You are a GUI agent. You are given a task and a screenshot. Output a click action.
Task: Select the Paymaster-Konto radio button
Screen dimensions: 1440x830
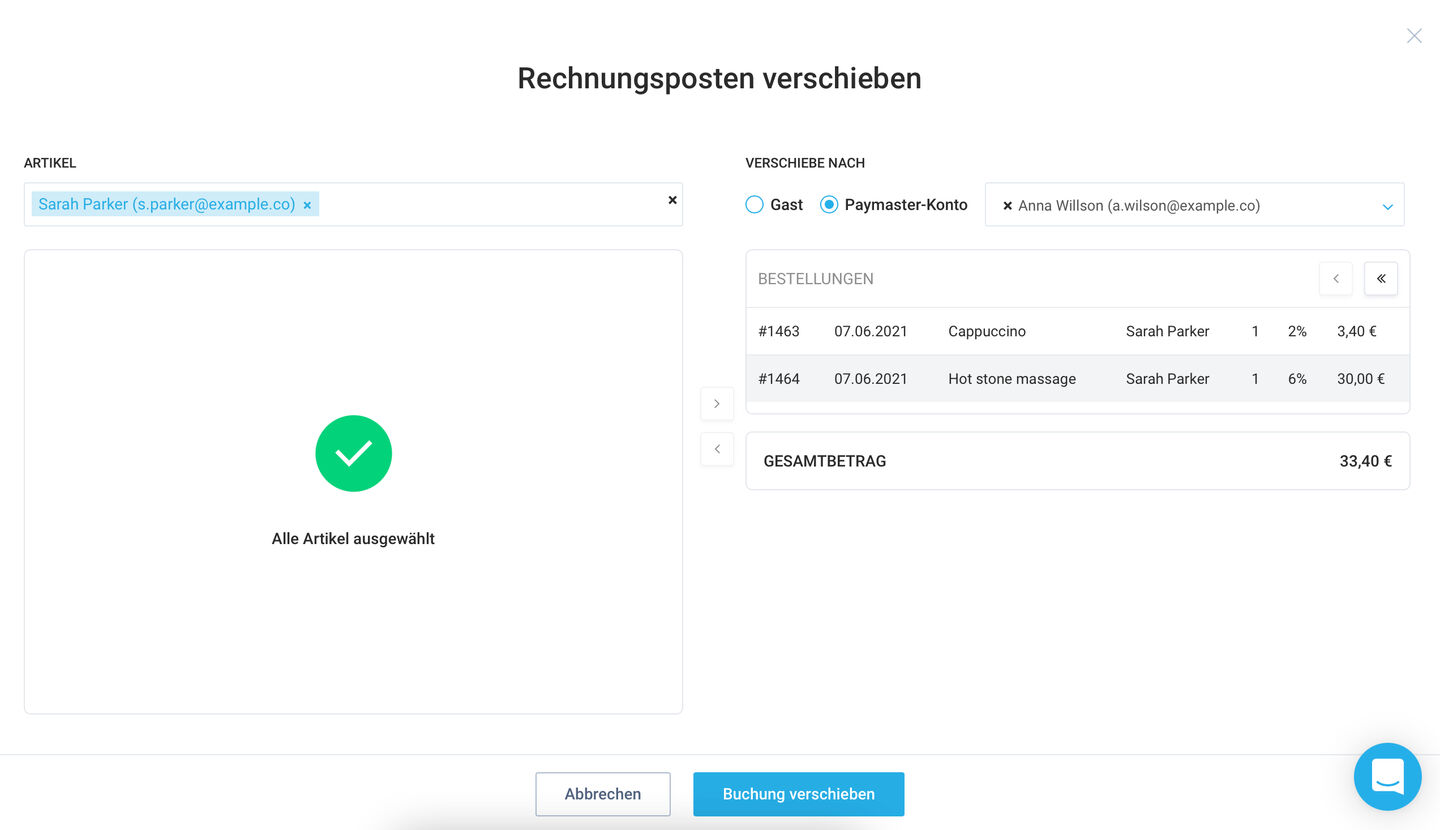pos(829,205)
